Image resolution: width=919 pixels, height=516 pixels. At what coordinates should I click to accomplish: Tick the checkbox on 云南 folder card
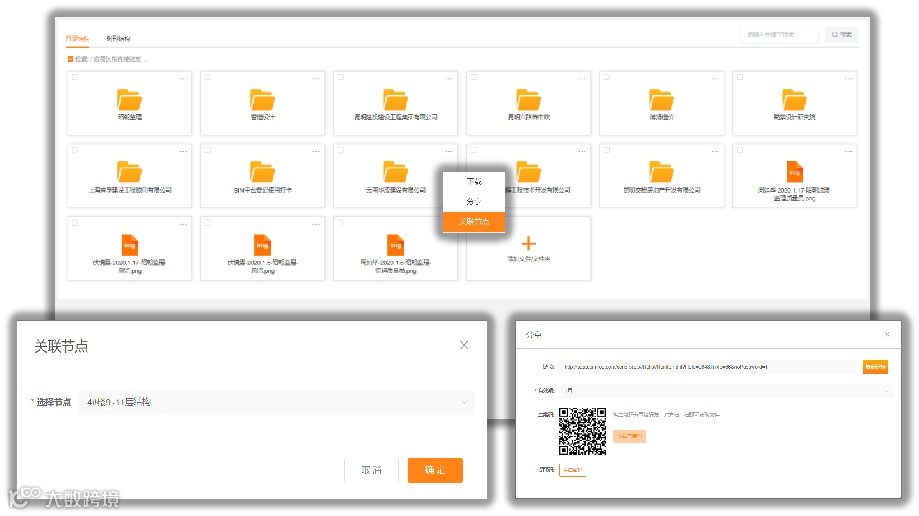[341, 150]
